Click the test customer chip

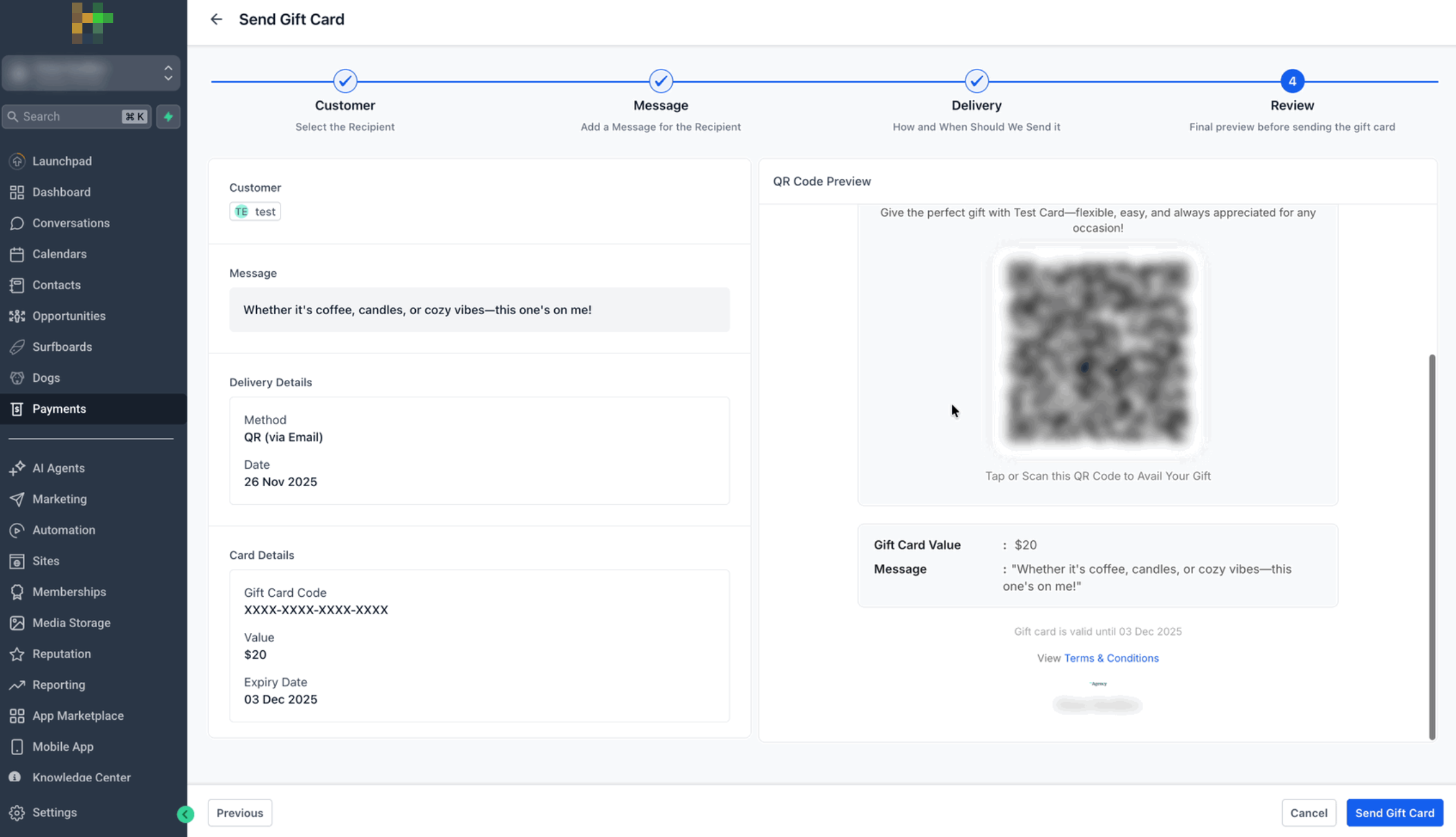click(x=255, y=211)
